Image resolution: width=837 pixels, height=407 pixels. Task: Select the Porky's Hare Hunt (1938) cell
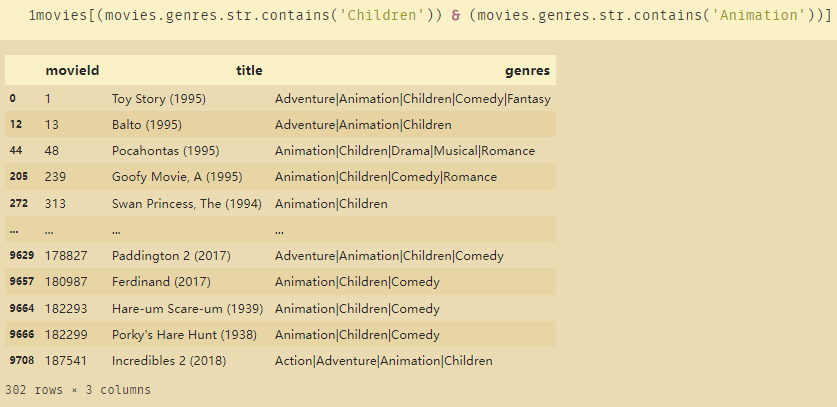(x=184, y=335)
